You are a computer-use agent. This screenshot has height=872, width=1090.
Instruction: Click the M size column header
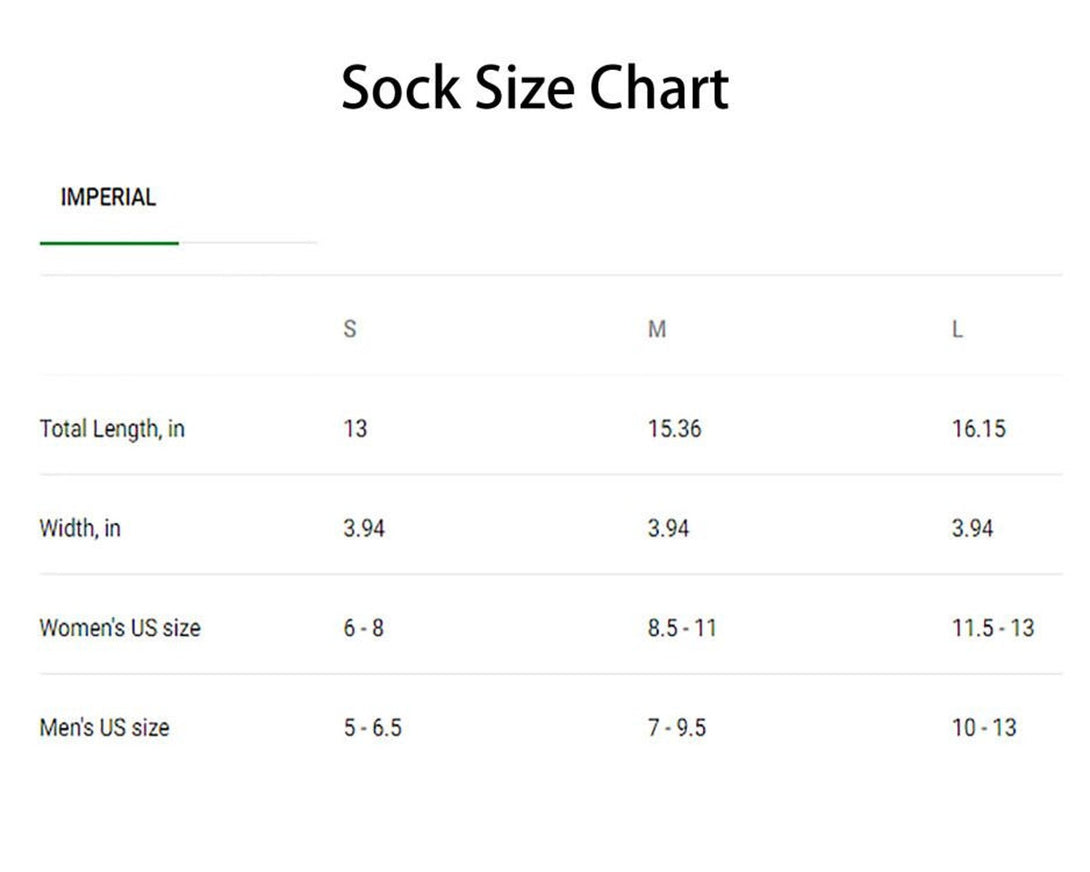(656, 329)
